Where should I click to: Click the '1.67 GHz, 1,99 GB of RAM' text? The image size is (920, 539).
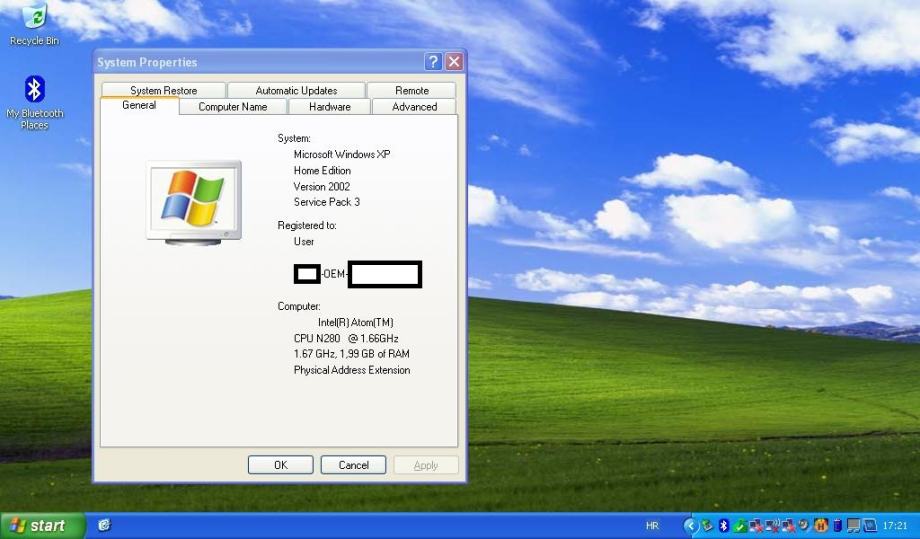coord(351,354)
